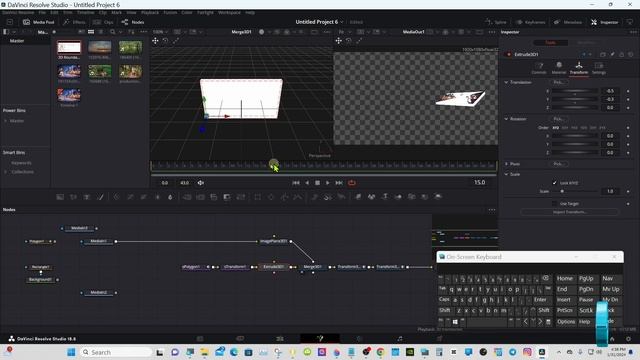Switch to the Controls tab in Inspector
Viewport: 640px width, 360px height.
(539, 68)
